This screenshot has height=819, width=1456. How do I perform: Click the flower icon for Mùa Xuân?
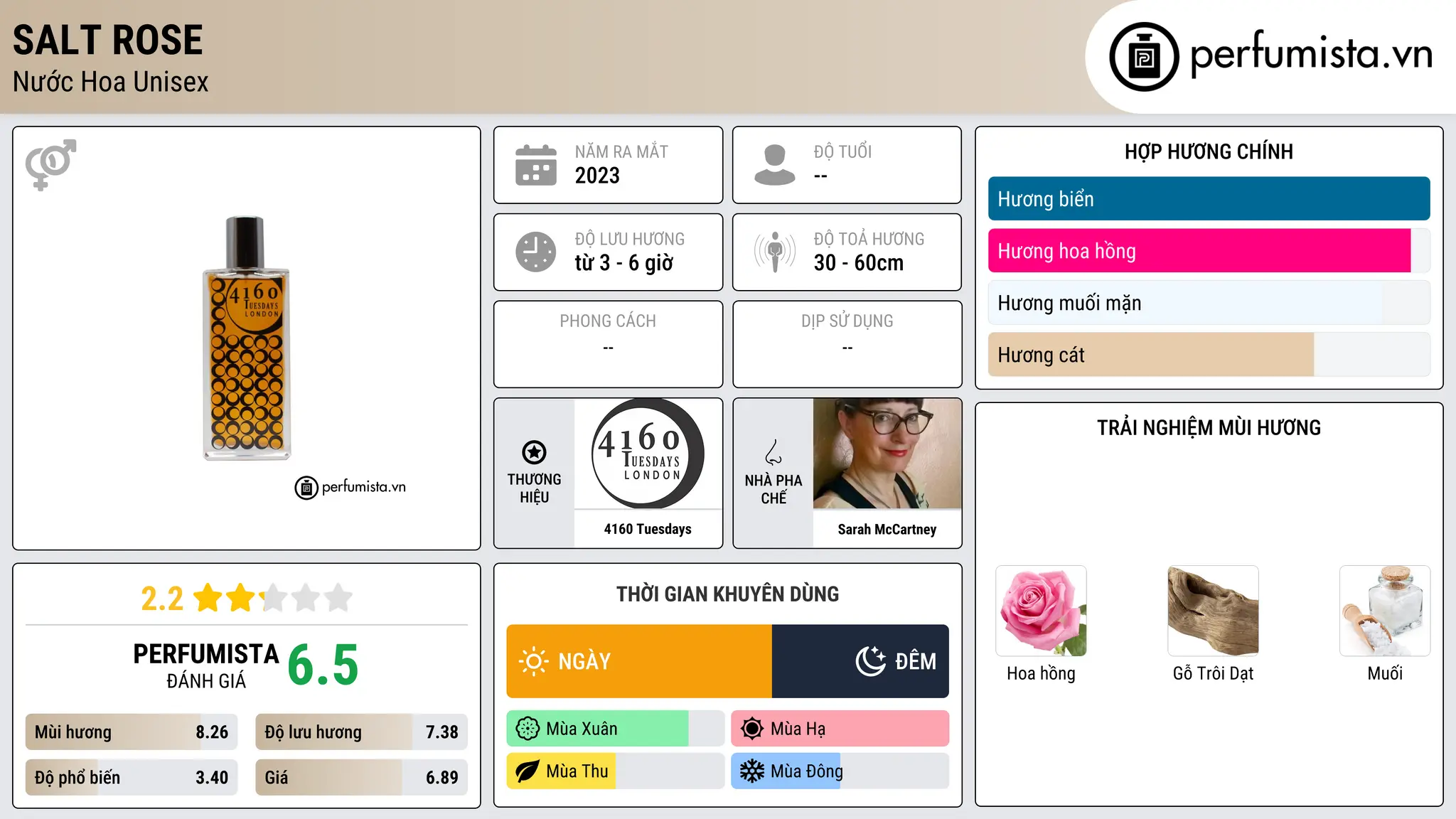tap(528, 729)
